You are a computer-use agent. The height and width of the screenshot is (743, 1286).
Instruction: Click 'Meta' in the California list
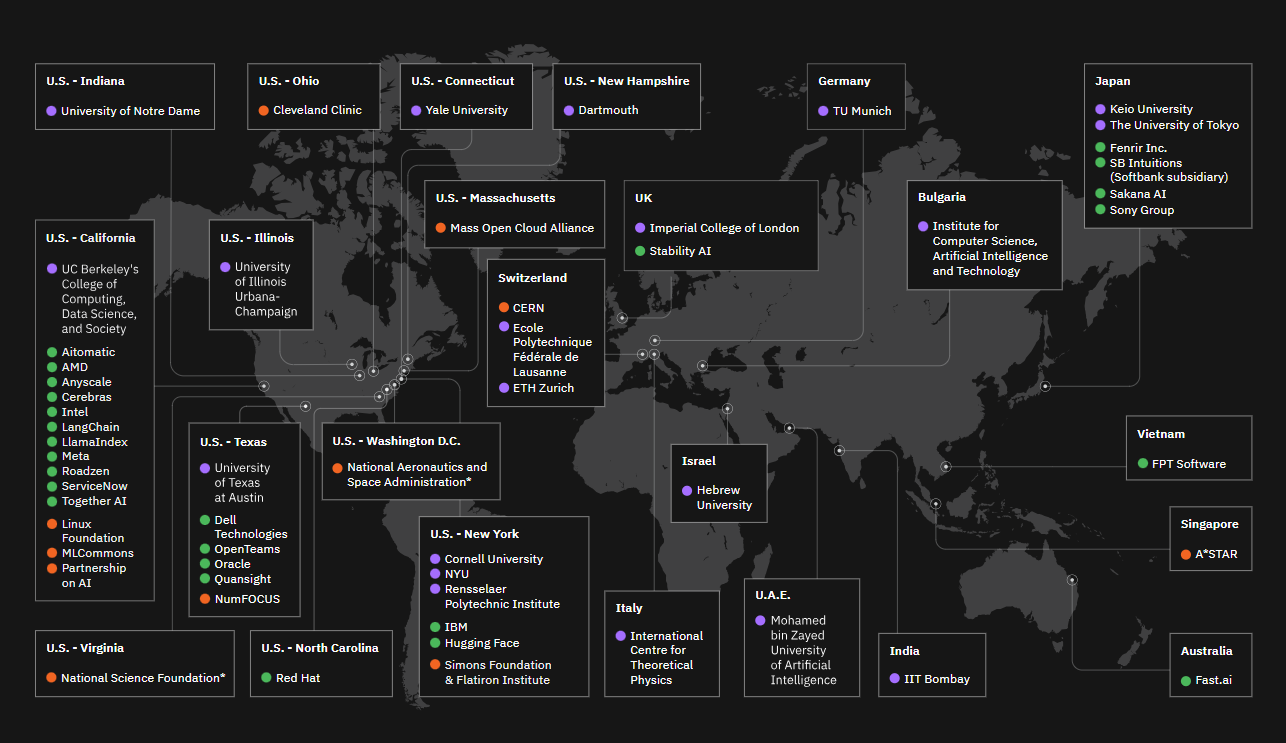tap(76, 456)
